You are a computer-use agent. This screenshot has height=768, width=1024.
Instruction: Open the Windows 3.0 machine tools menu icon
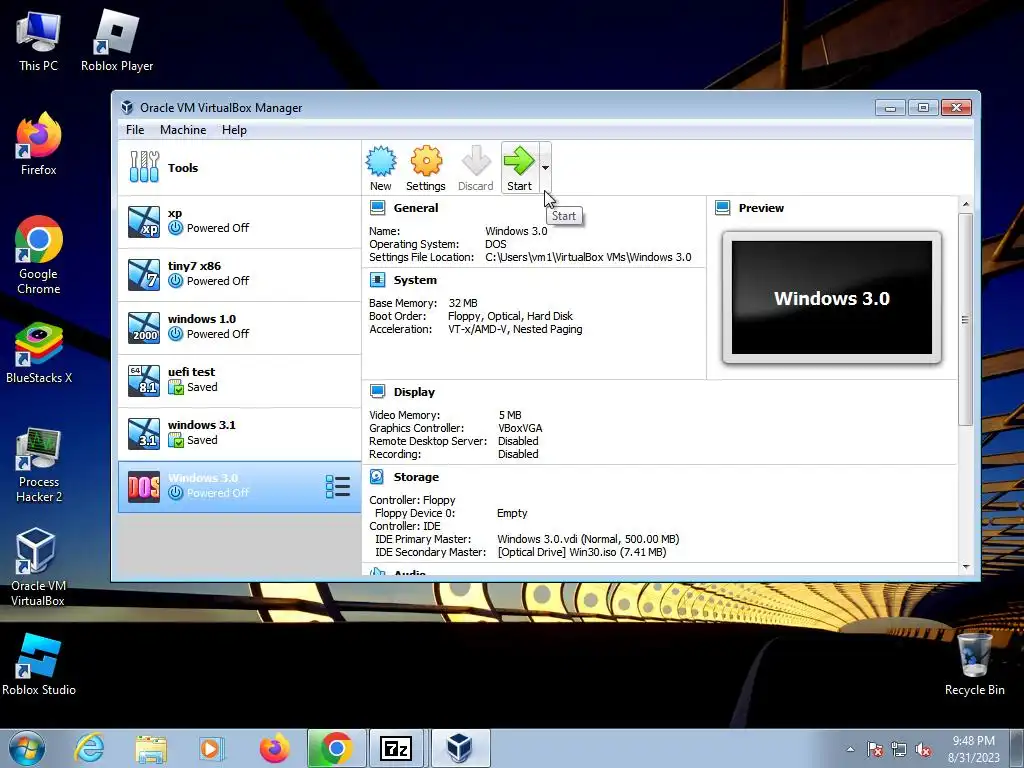338,487
